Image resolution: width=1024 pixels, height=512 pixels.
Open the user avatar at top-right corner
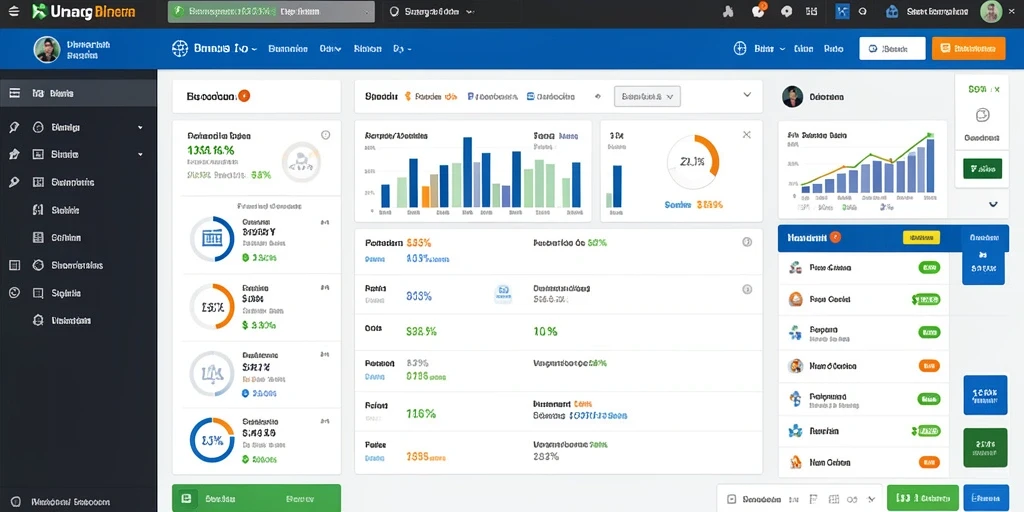[991, 11]
